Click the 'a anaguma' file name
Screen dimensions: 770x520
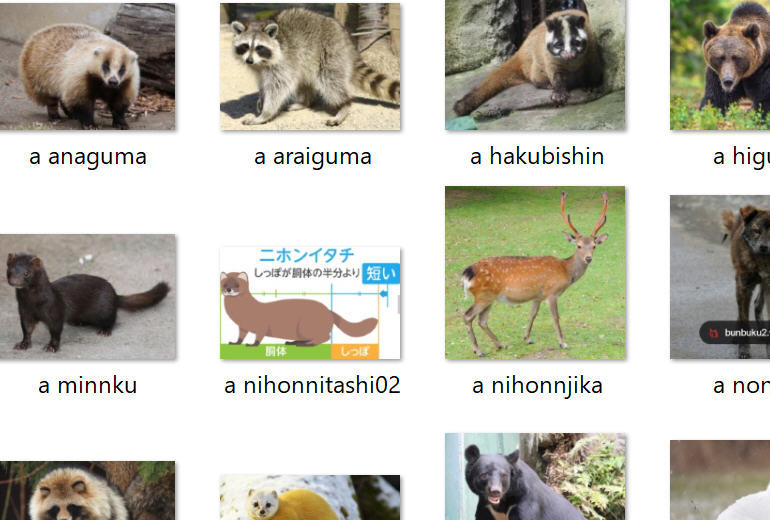coord(88,157)
